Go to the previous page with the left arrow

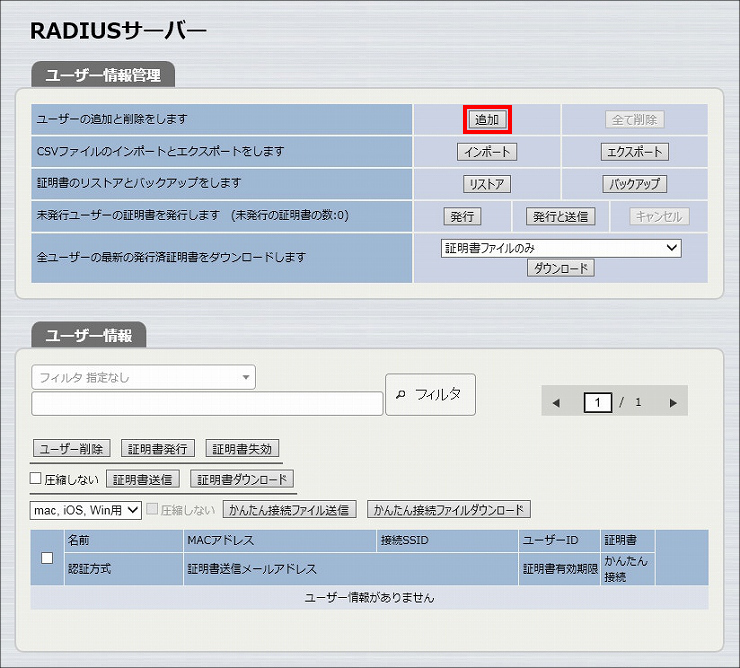click(x=556, y=403)
